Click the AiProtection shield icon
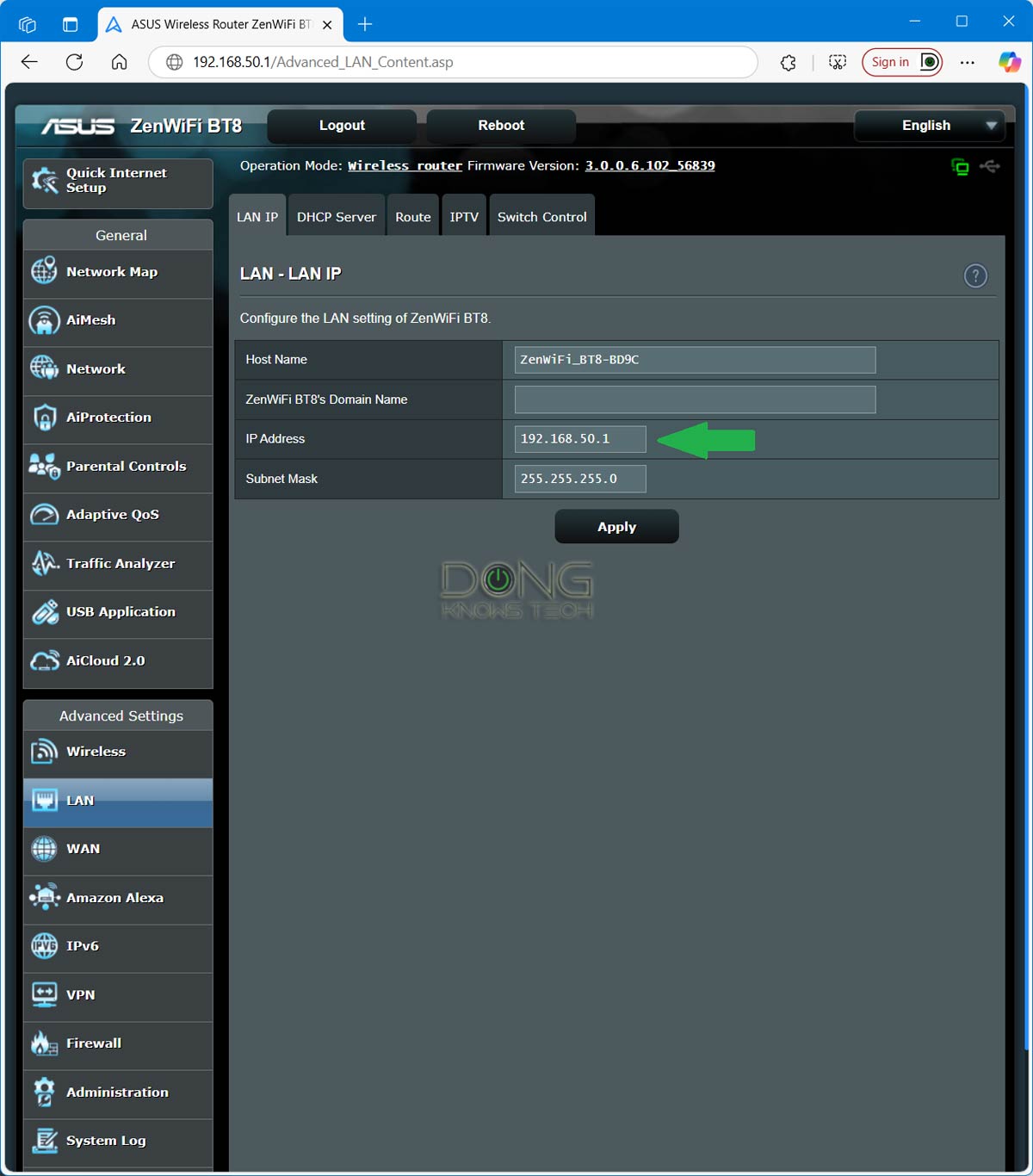This screenshot has height=1176, width=1033. pyautogui.click(x=44, y=418)
